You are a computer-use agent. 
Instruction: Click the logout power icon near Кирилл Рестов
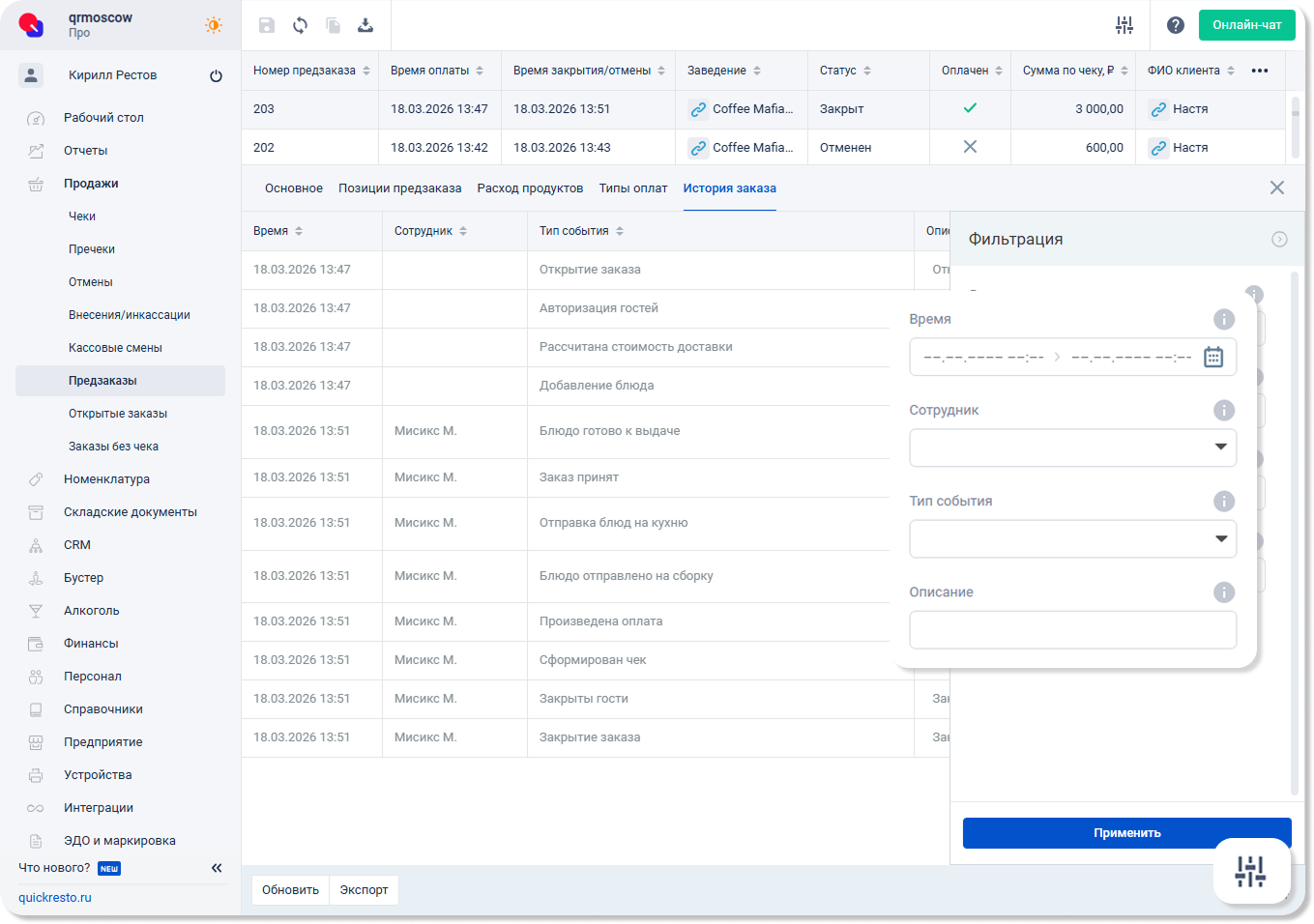pos(216,75)
